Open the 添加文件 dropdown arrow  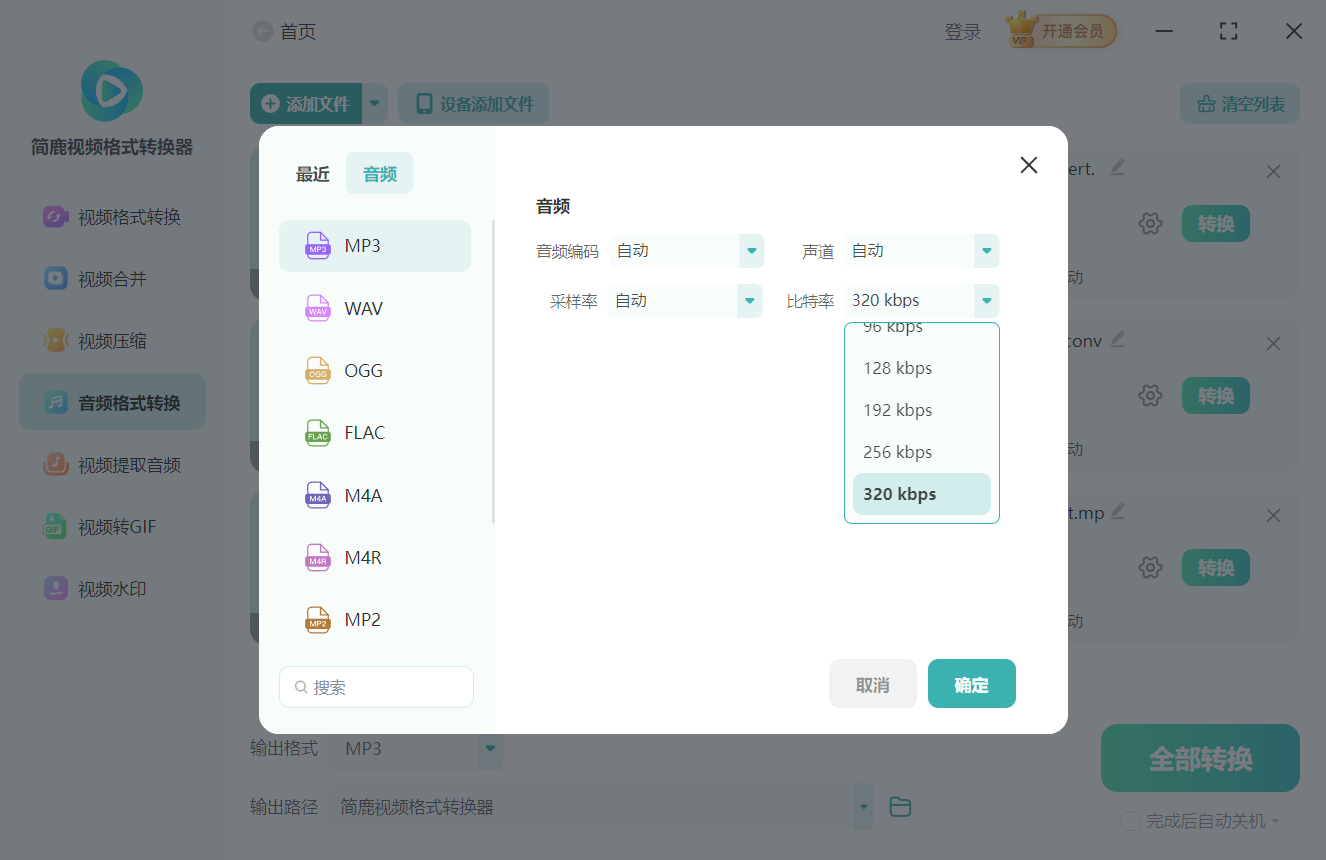(x=375, y=103)
